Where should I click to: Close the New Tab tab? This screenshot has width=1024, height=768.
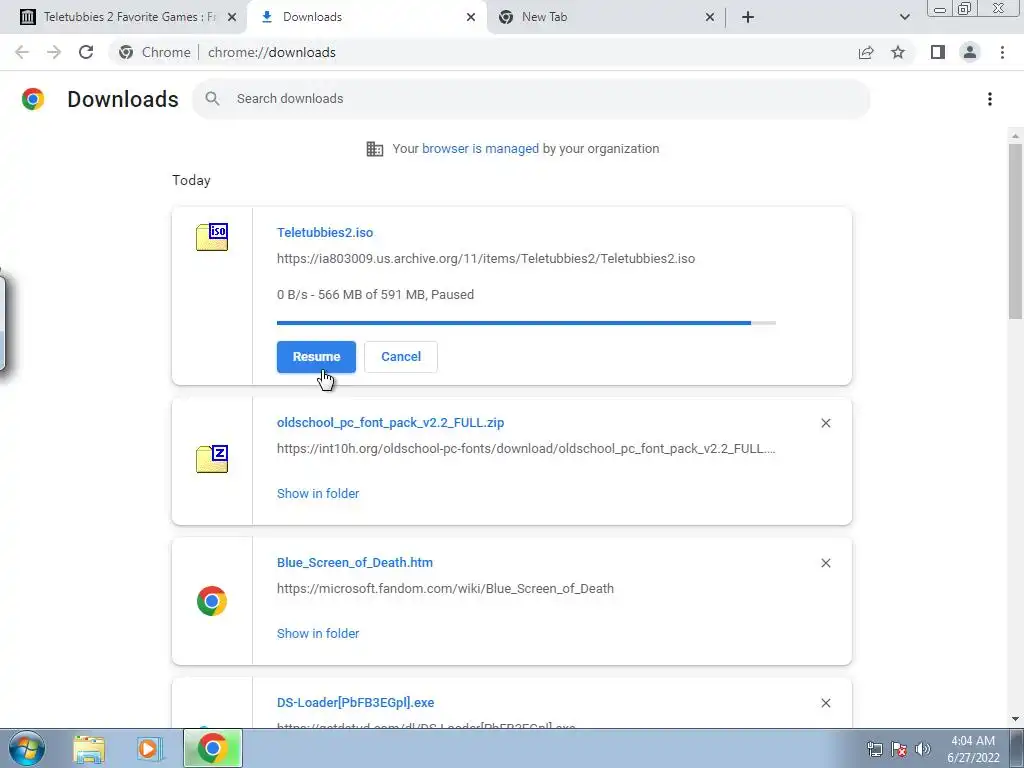[710, 17]
